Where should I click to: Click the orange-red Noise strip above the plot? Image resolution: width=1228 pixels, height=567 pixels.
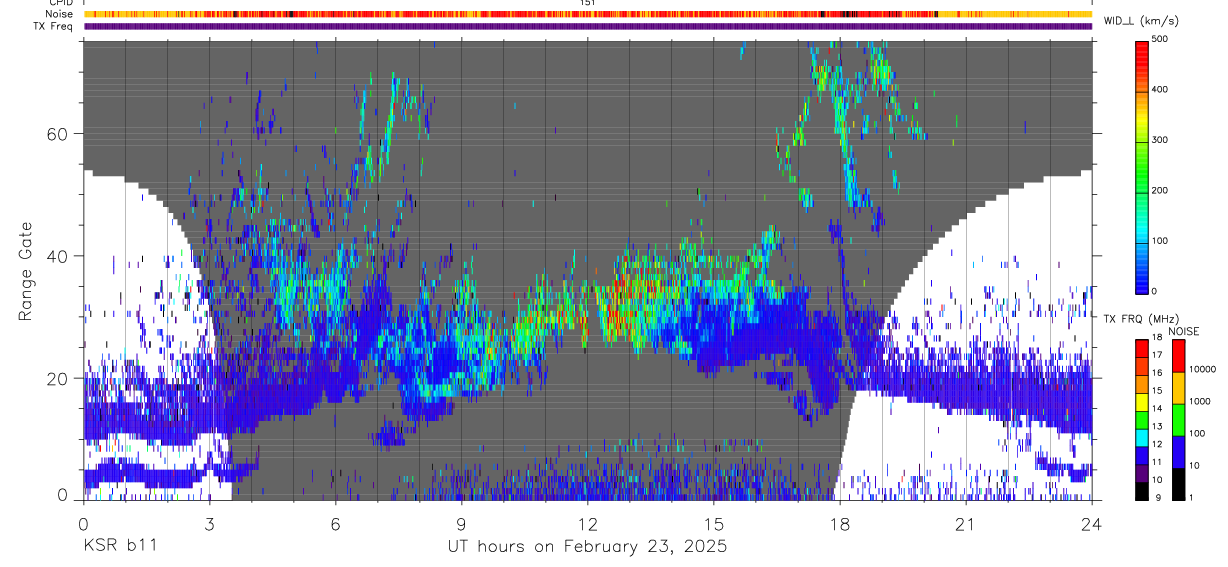[x=588, y=14]
